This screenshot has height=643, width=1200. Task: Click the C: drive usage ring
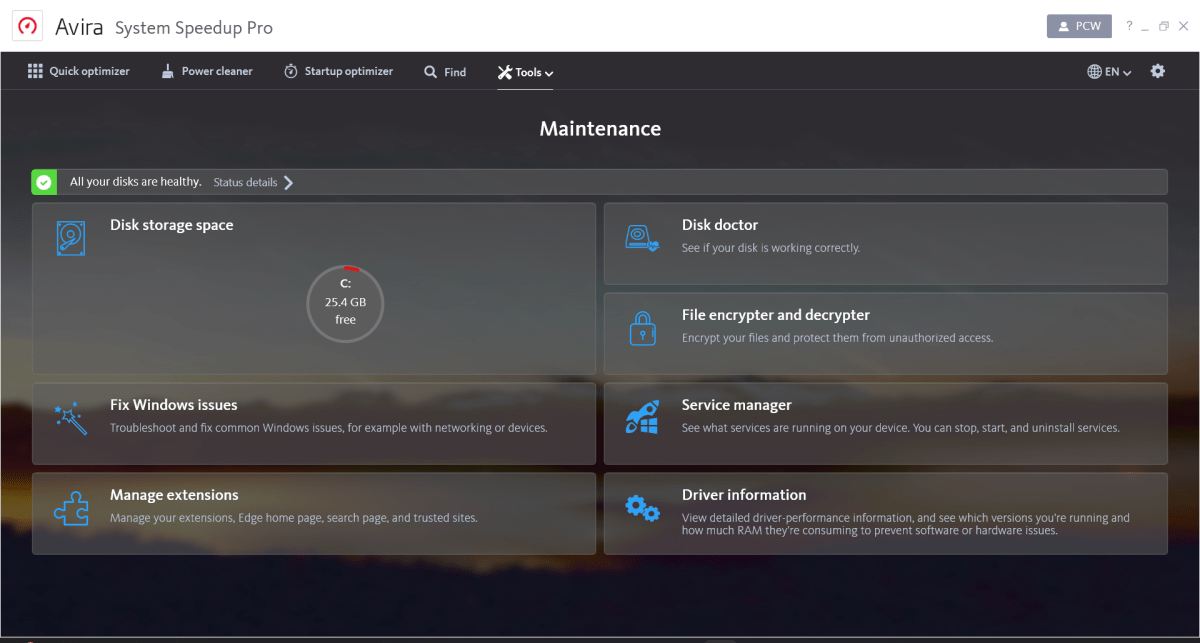click(x=345, y=303)
